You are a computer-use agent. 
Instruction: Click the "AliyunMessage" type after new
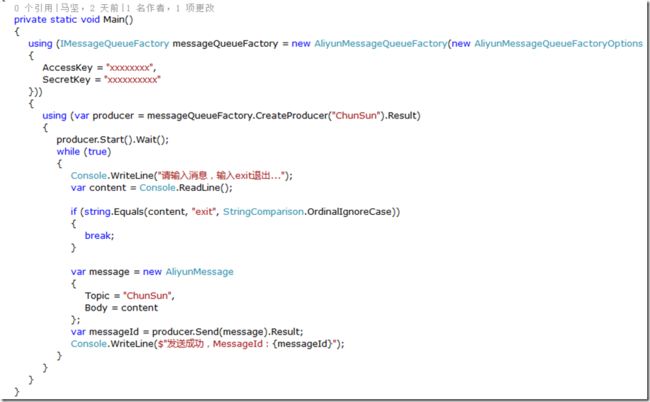(199, 272)
